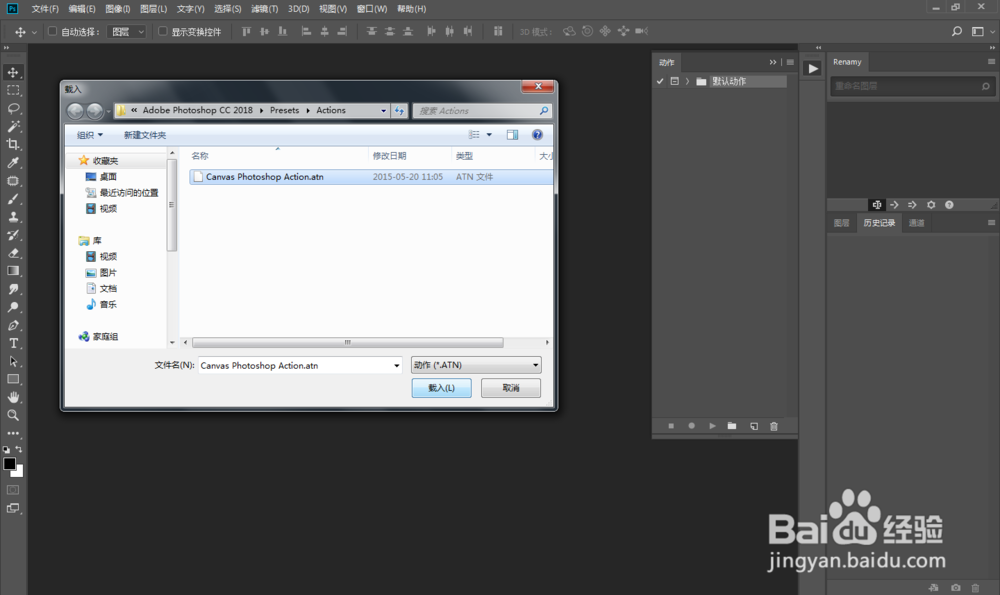
Task: Select the Lasso tool
Action: click(x=13, y=108)
